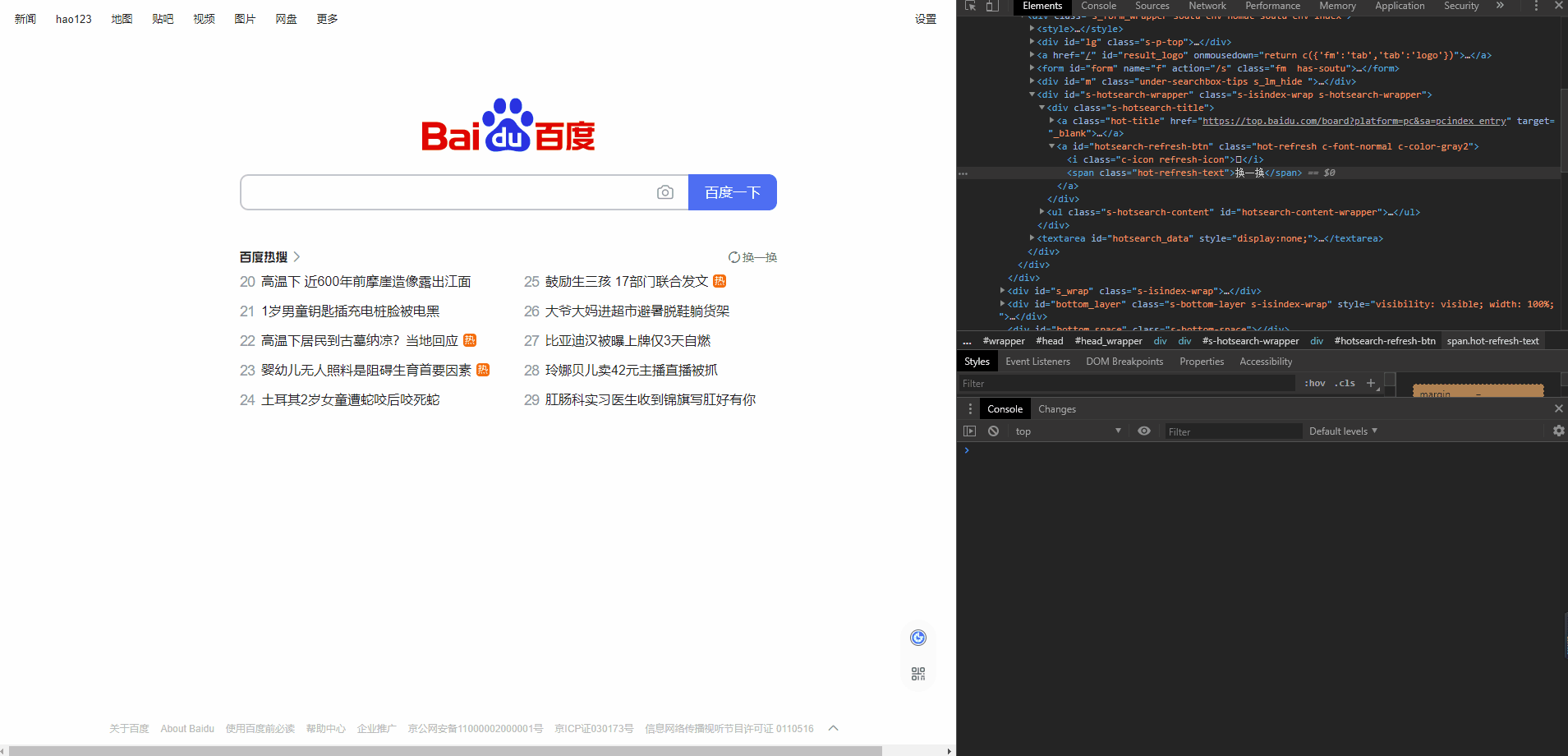Open the hao123 link

click(x=74, y=19)
